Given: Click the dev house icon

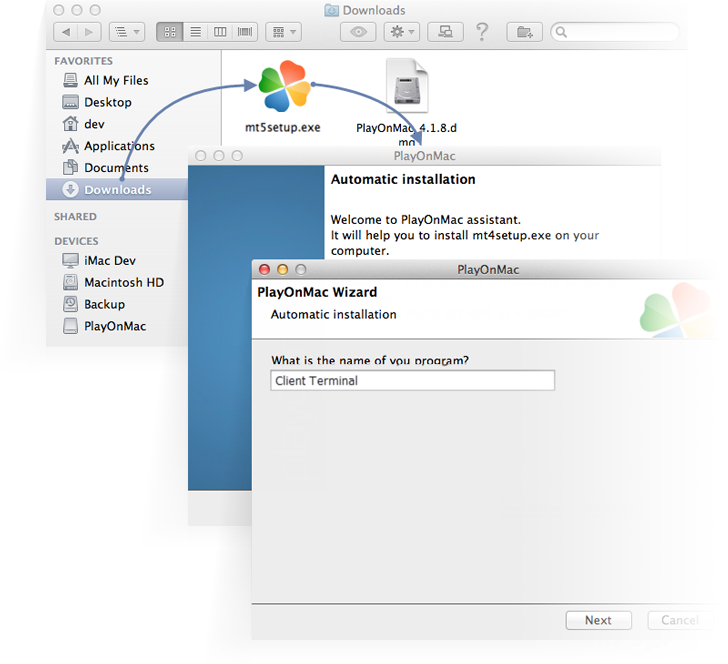Looking at the screenshot, I should [70, 124].
